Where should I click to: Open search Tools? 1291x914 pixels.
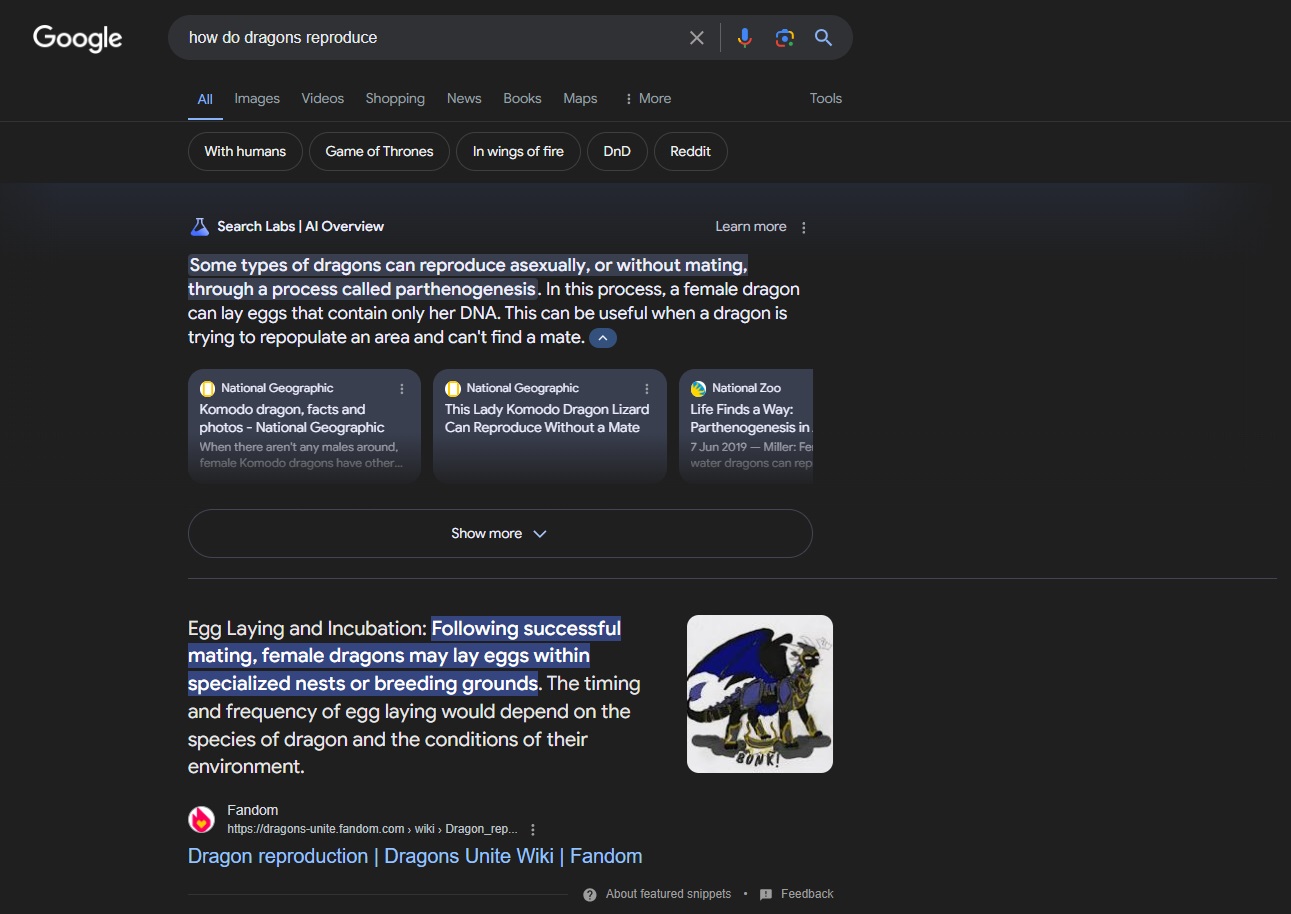click(x=826, y=98)
